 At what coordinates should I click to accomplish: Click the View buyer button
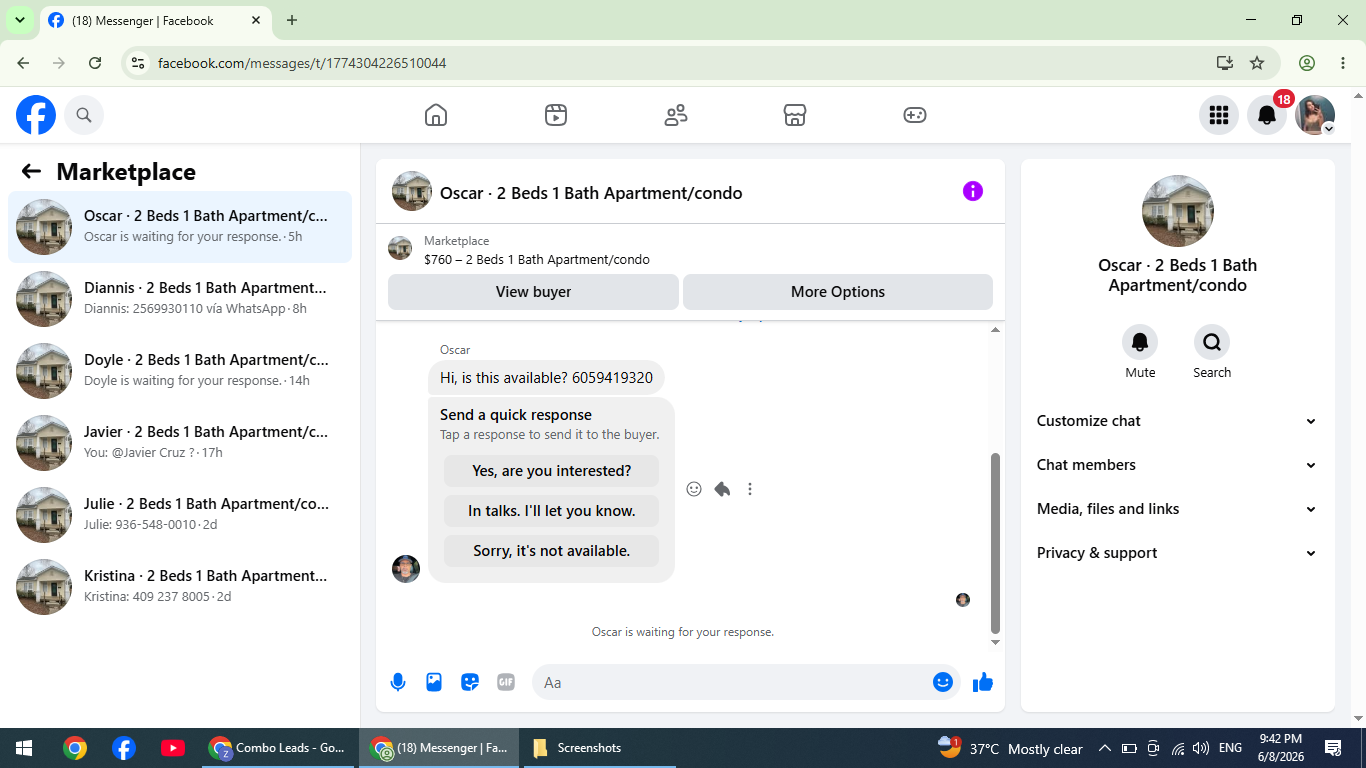click(533, 292)
